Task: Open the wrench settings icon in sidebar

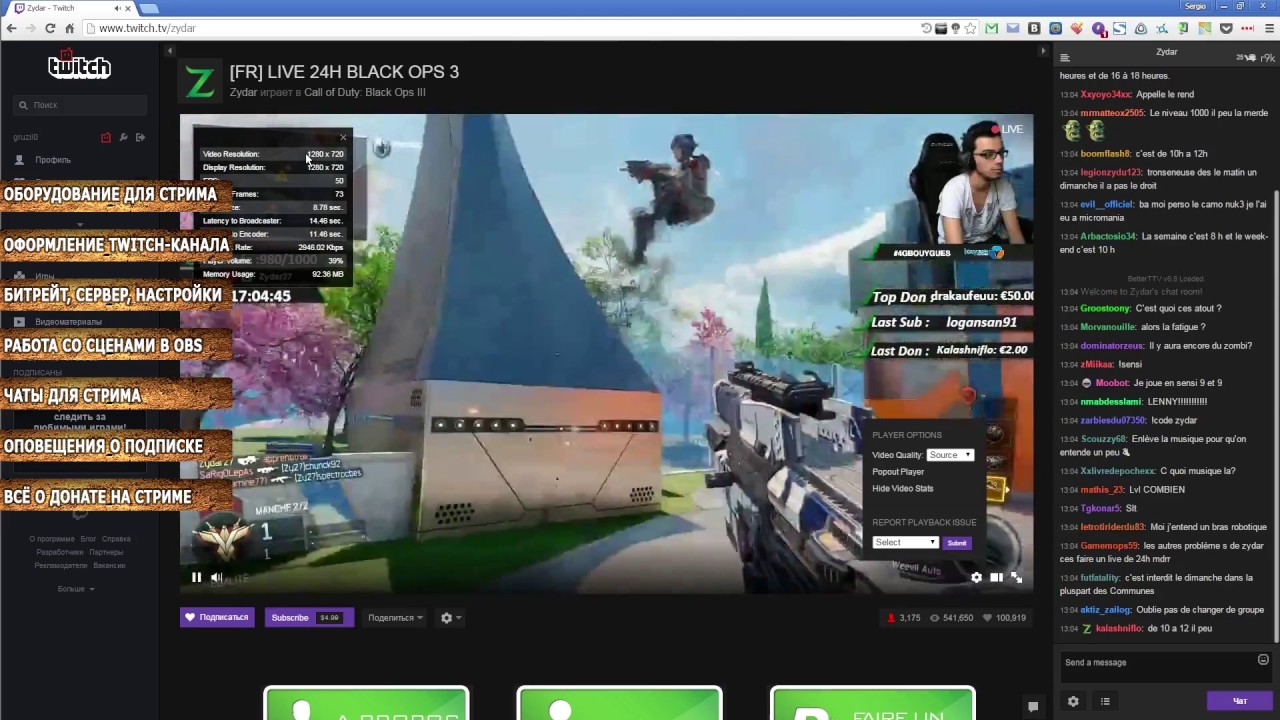Action: click(123, 137)
